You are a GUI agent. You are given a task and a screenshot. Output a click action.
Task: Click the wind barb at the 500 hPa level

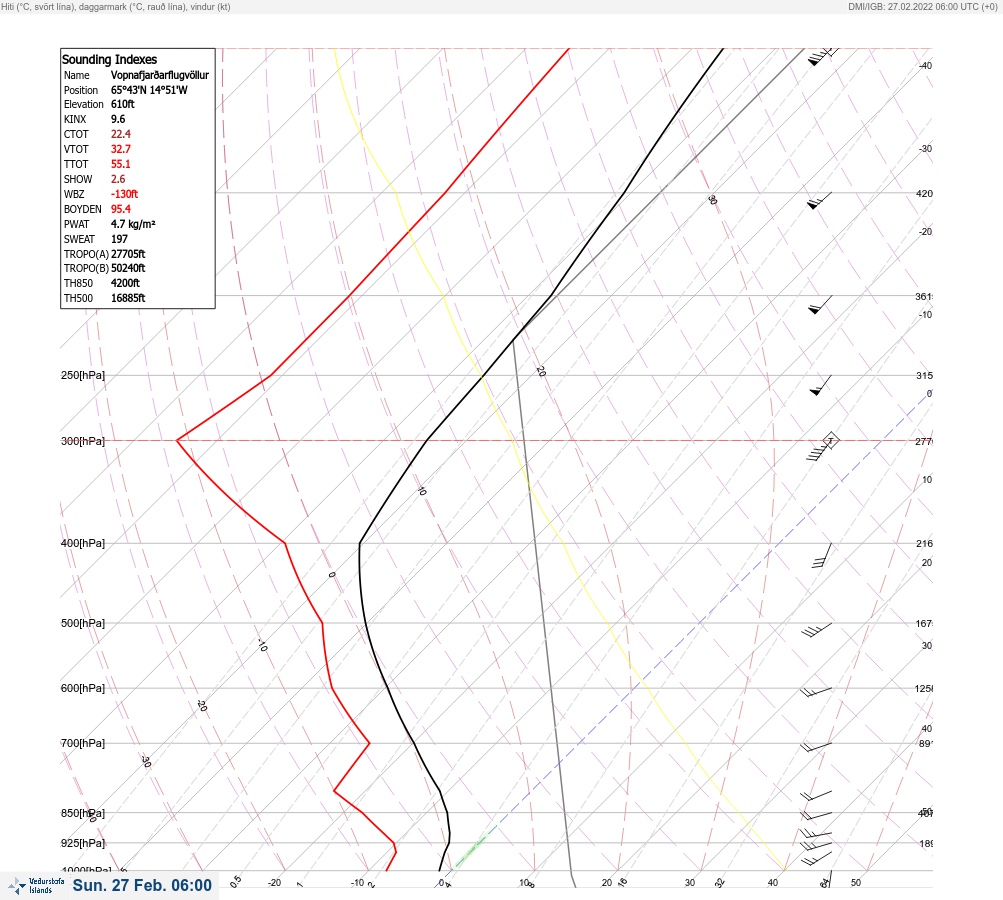click(817, 630)
